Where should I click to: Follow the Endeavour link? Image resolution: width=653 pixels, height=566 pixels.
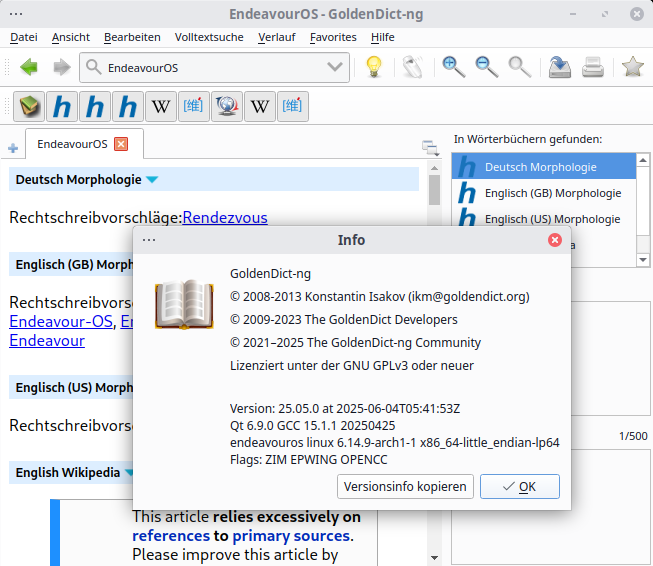click(47, 341)
